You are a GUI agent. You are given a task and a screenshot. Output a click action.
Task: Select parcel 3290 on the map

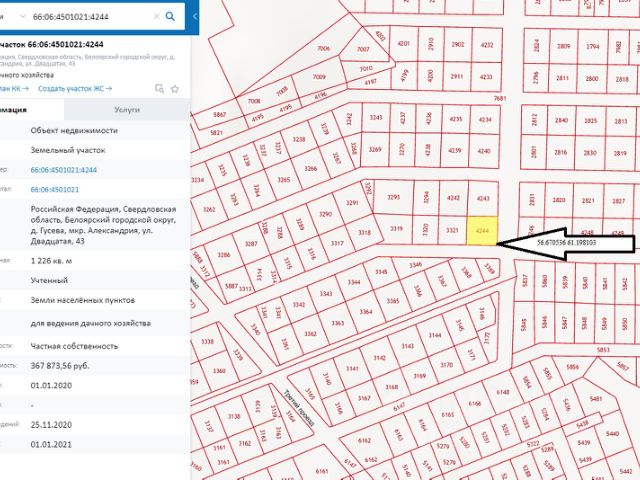pos(324,214)
